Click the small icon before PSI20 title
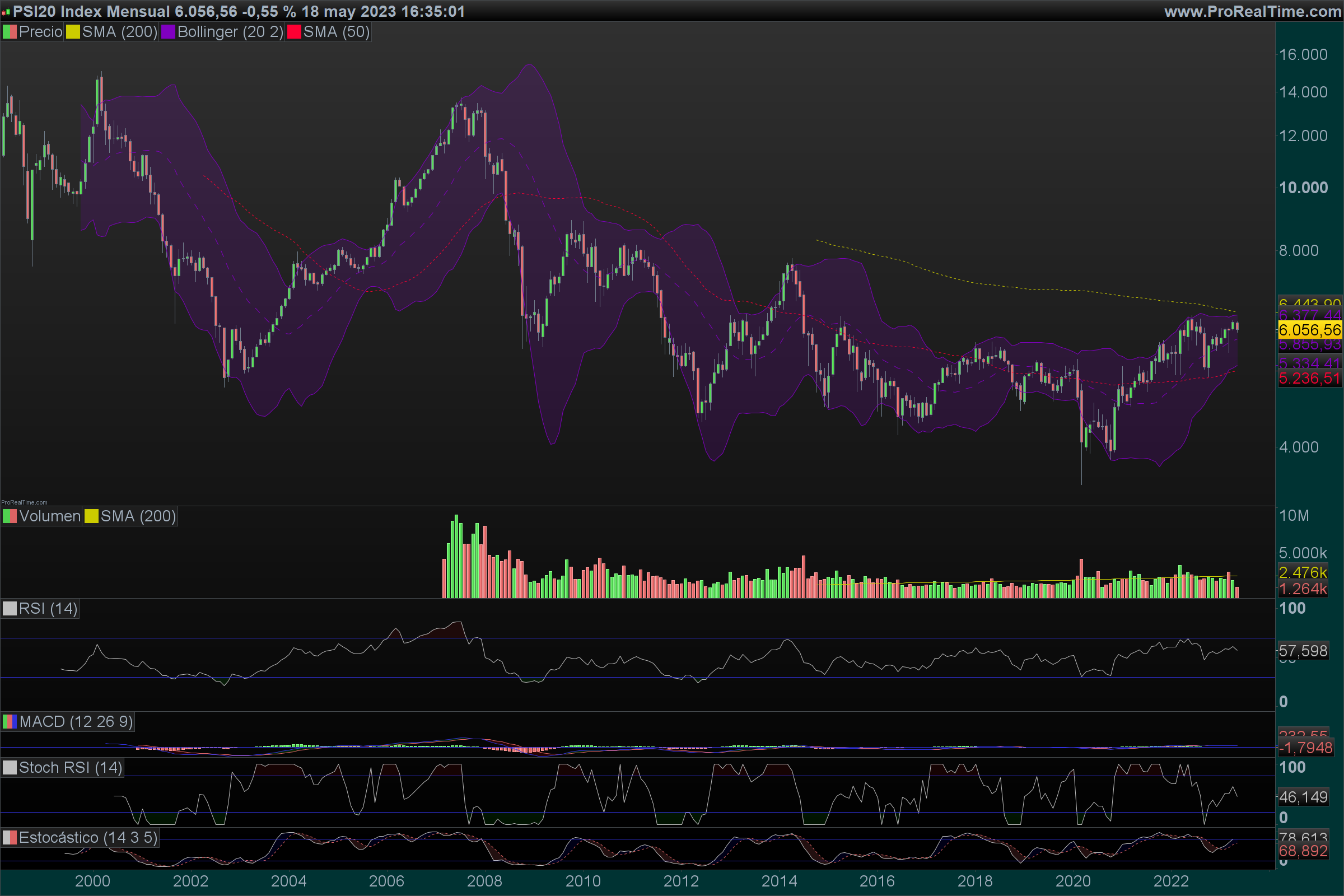The width and height of the screenshot is (1344, 896). tap(6, 12)
